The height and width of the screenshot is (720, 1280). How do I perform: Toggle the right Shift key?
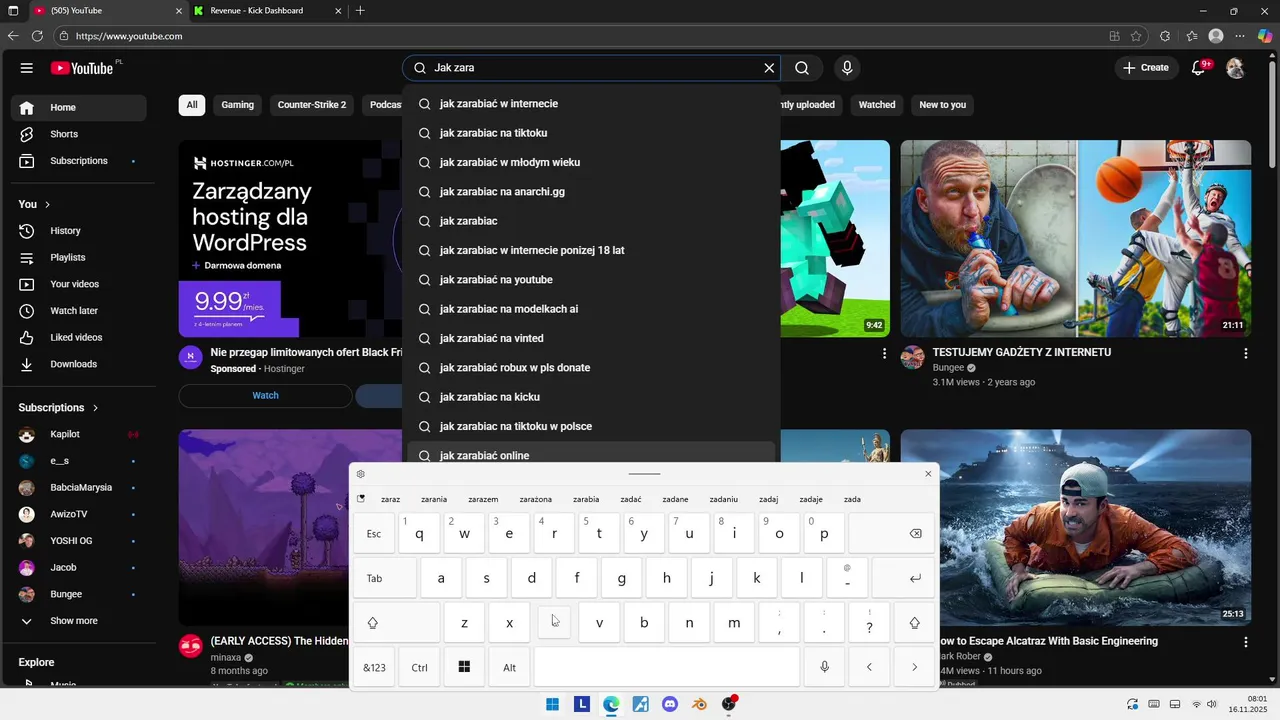[914, 623]
